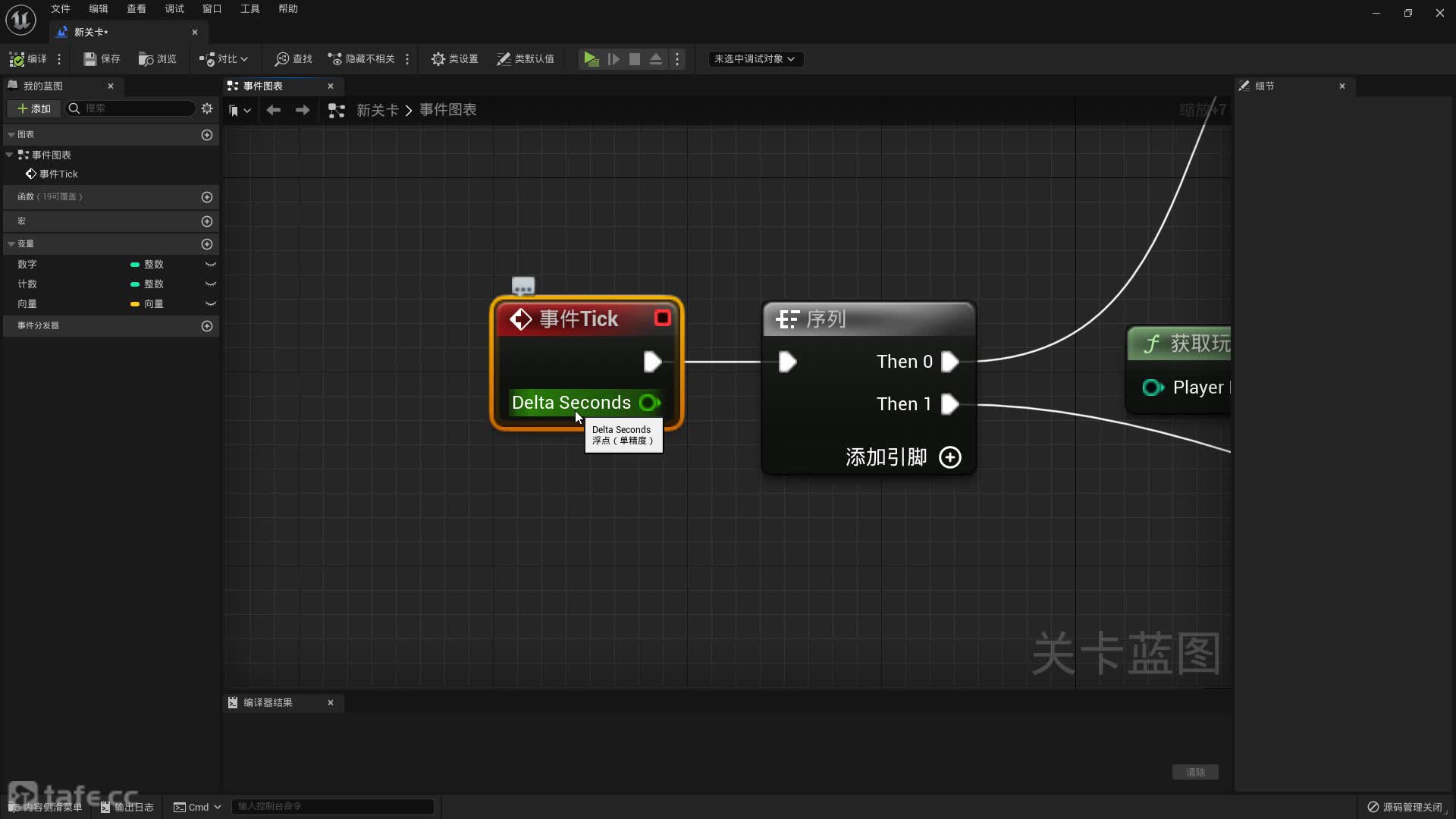1456x819 pixels.
Task: Toggle visibility of 计数 variable
Action: click(210, 284)
